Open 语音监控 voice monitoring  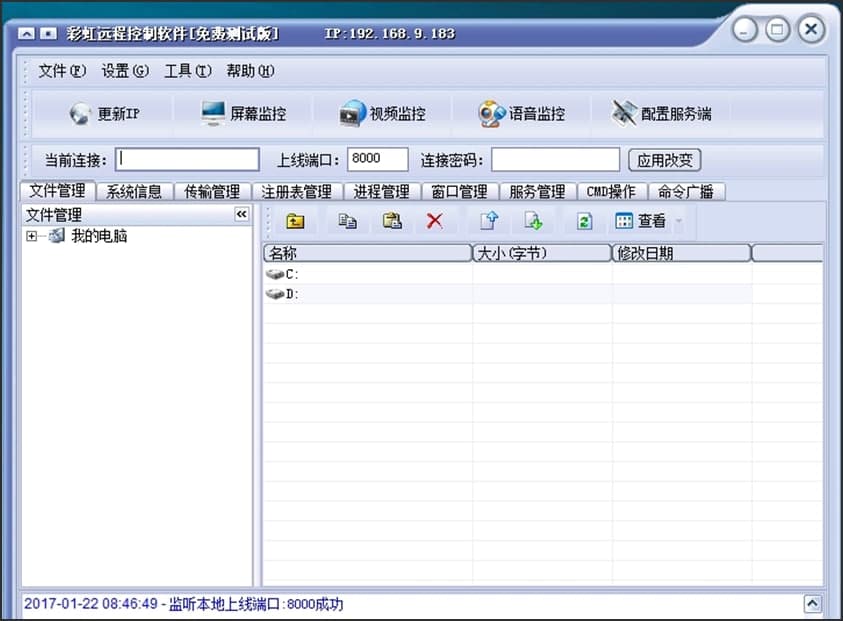(521, 114)
